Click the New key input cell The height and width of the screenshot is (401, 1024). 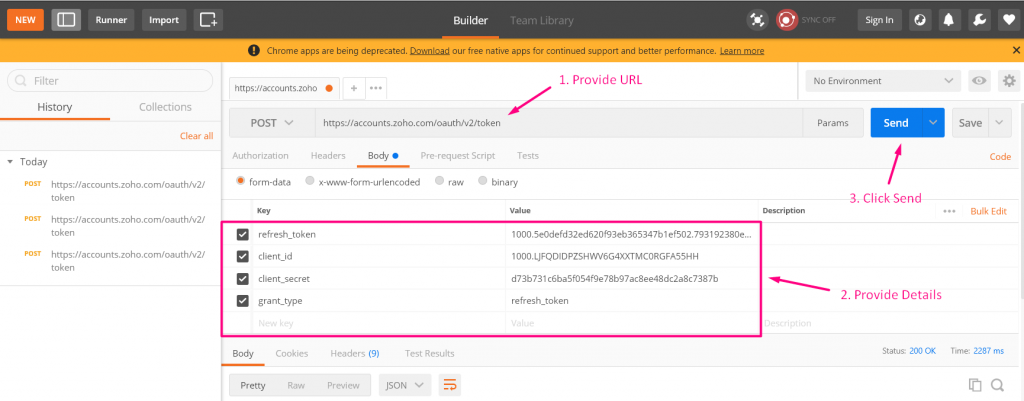(x=379, y=323)
